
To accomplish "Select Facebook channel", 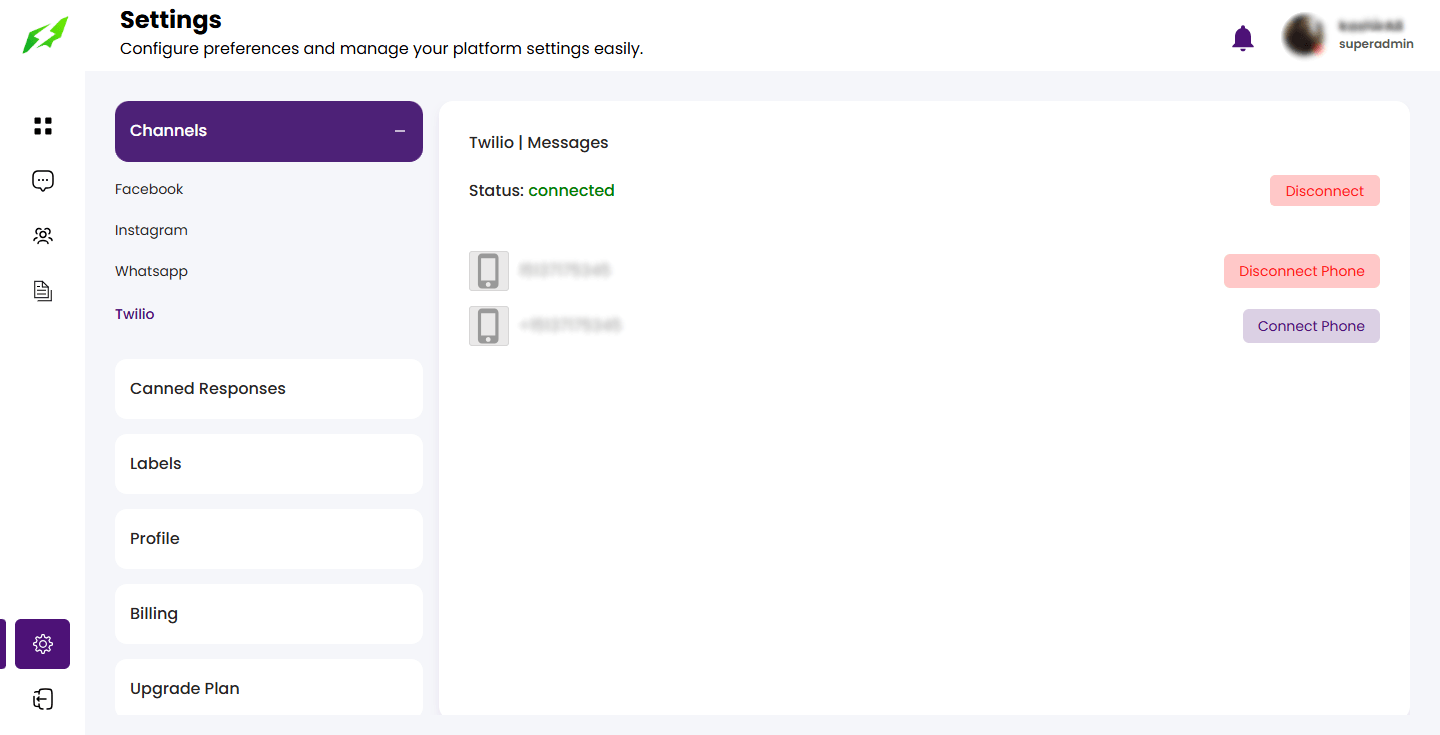I will [x=149, y=189].
